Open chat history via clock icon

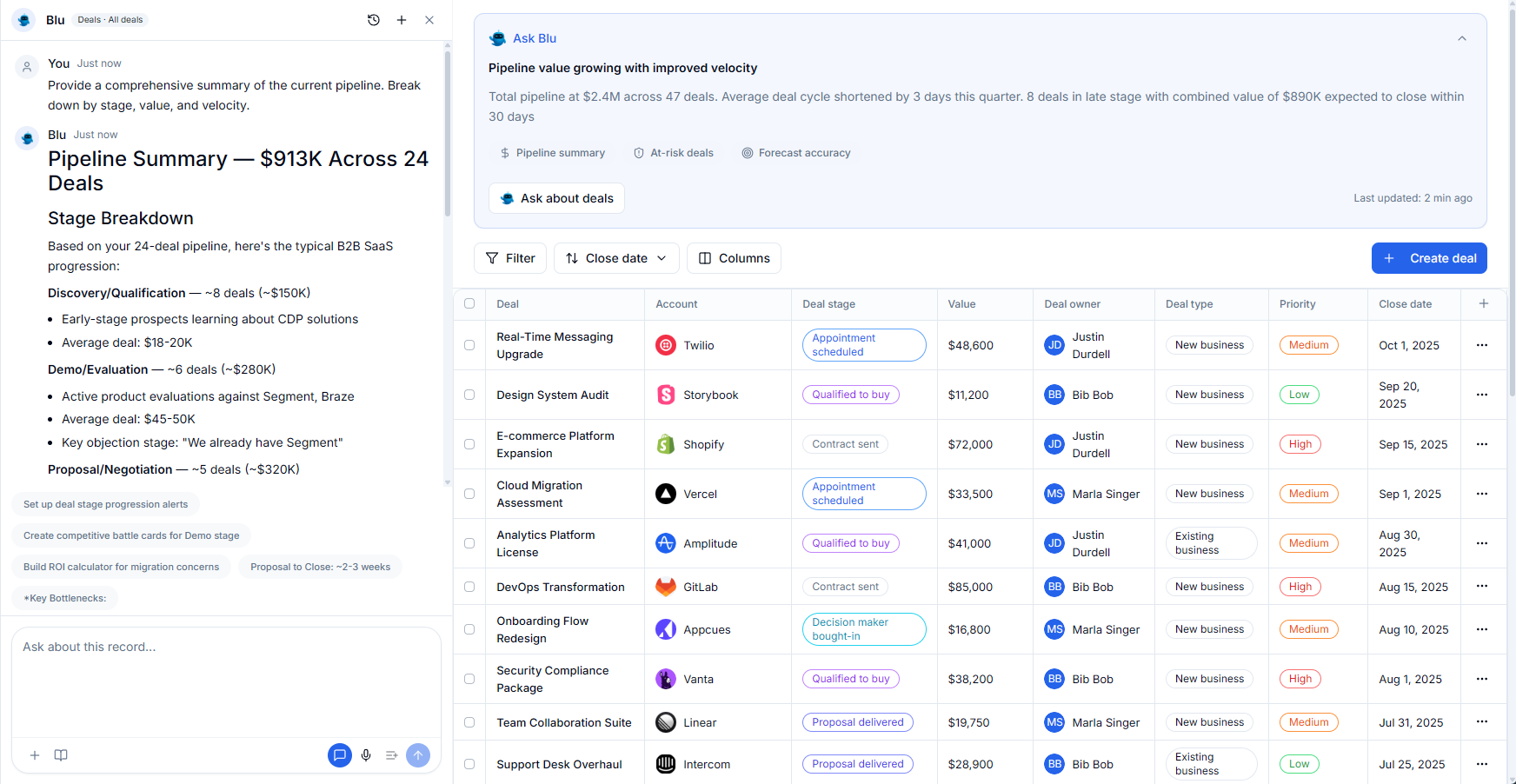click(x=374, y=19)
